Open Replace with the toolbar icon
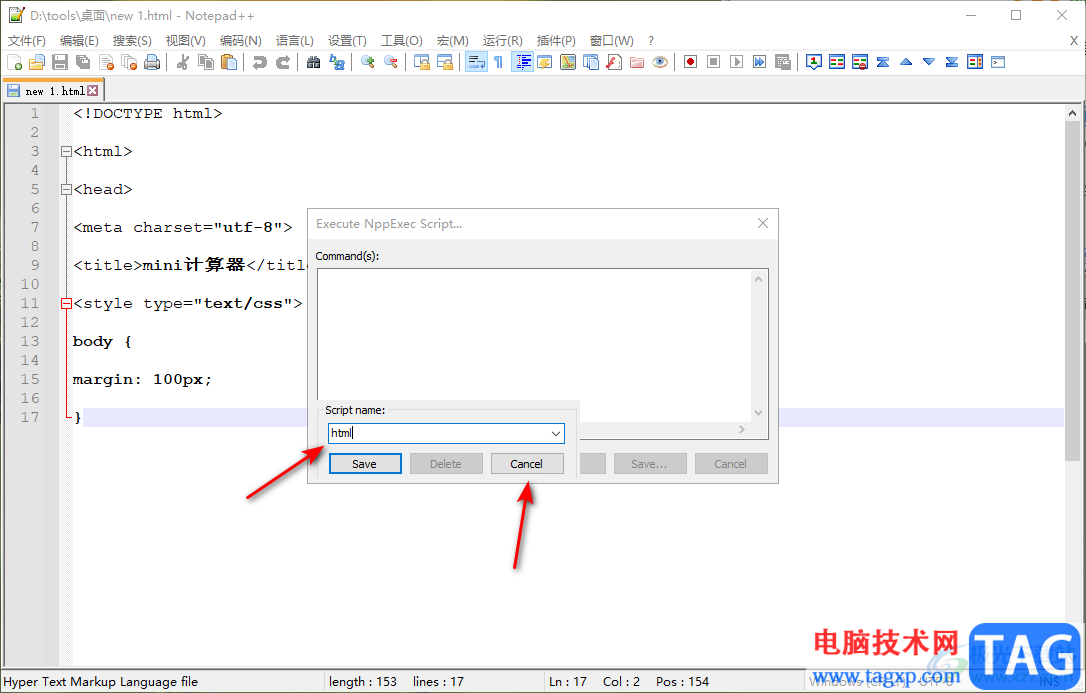1086x693 pixels. tap(337, 62)
